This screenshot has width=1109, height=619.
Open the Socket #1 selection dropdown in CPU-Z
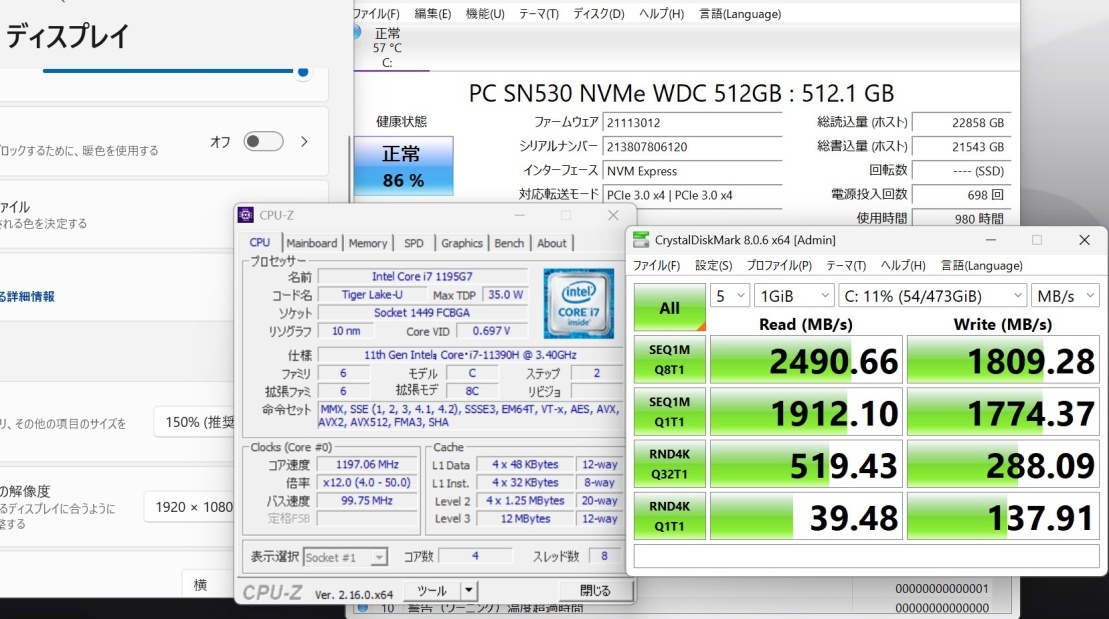(x=345, y=557)
